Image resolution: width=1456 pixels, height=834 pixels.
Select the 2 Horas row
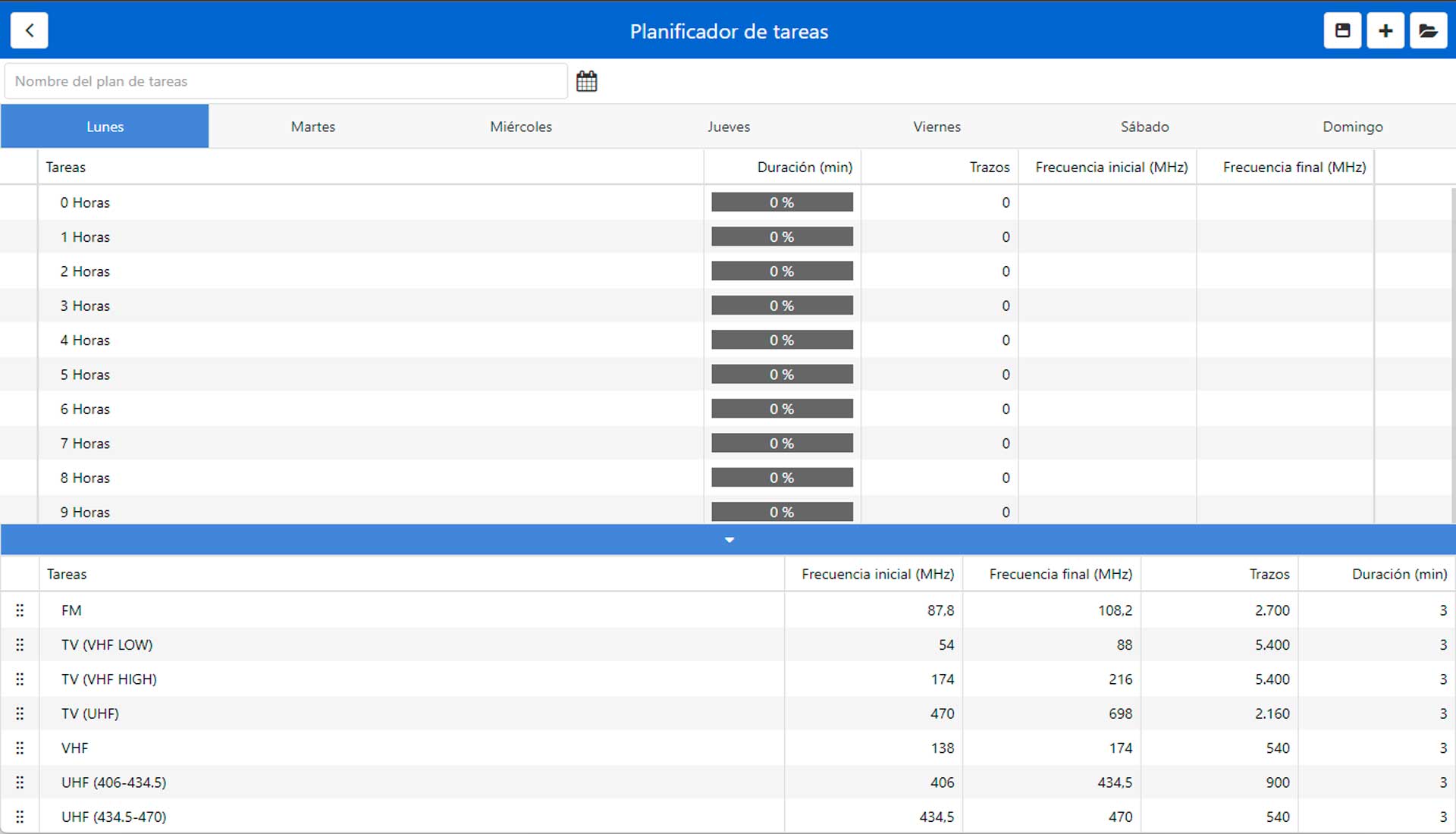point(726,271)
